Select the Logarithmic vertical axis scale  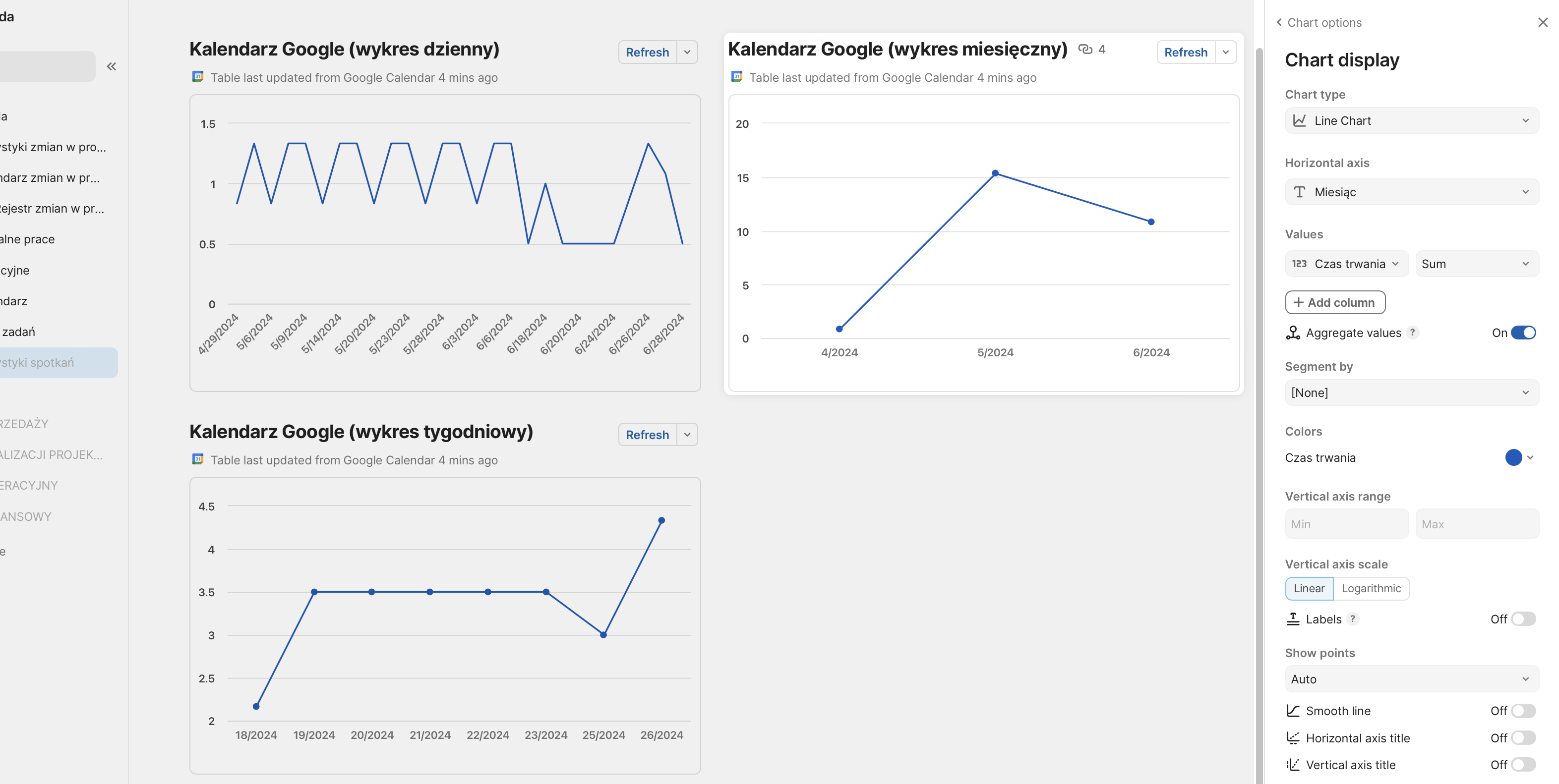coord(1371,589)
